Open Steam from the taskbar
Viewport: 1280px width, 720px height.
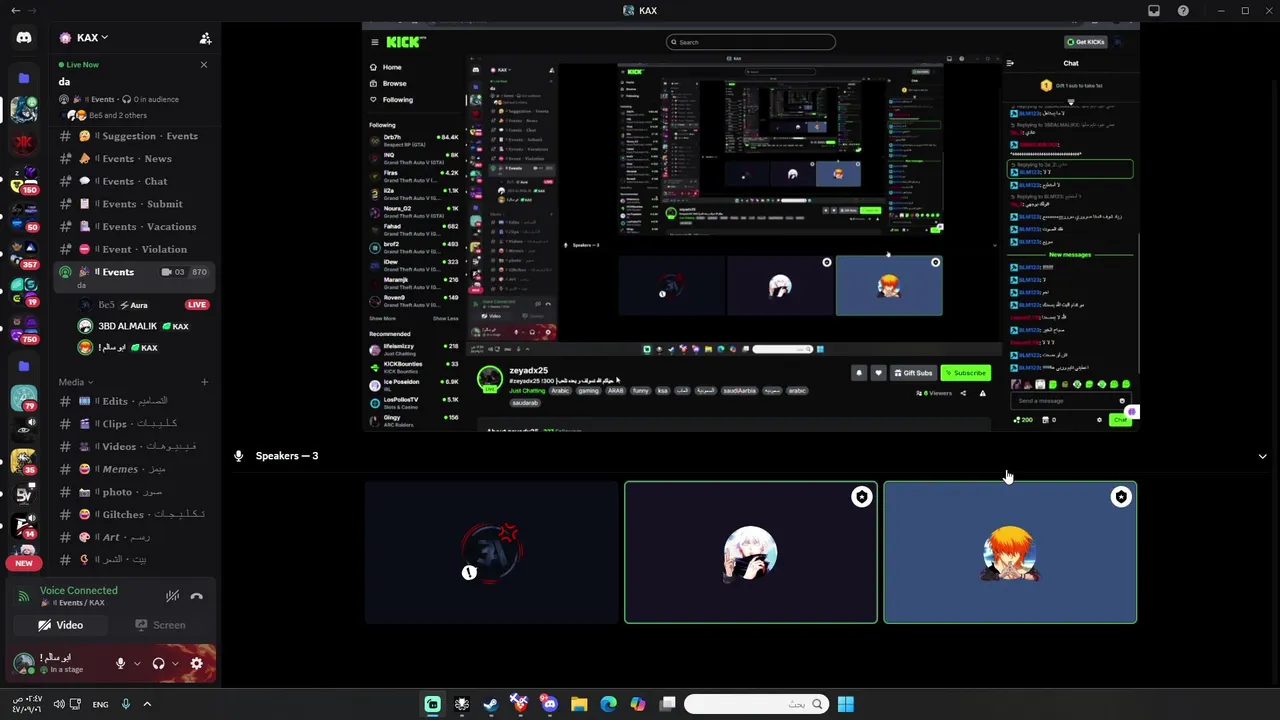(x=491, y=704)
